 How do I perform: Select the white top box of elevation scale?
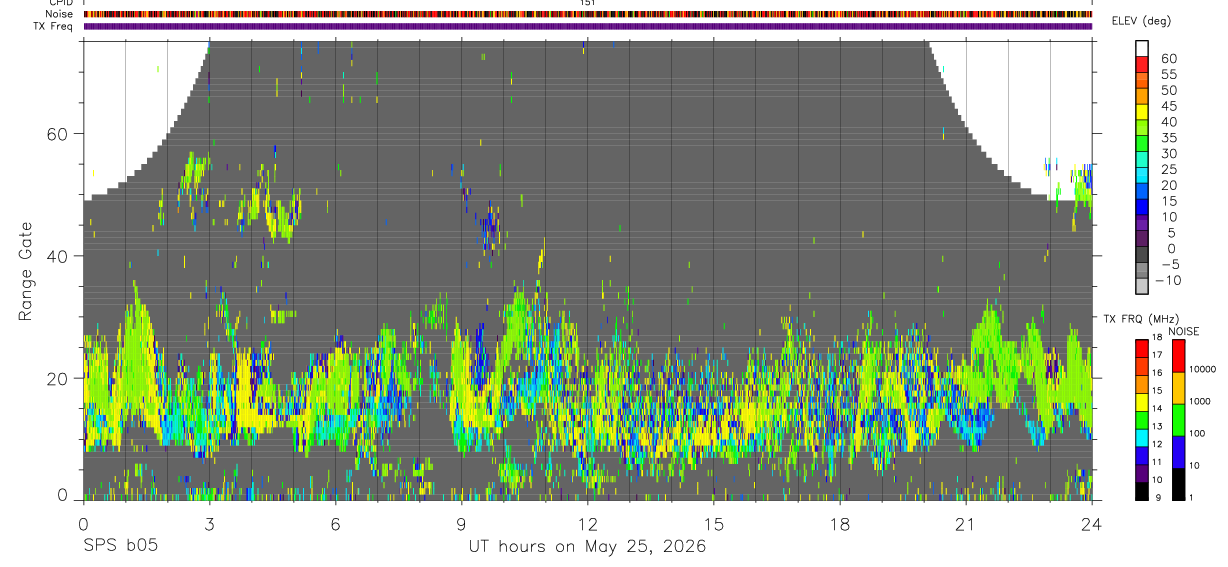point(1143,46)
